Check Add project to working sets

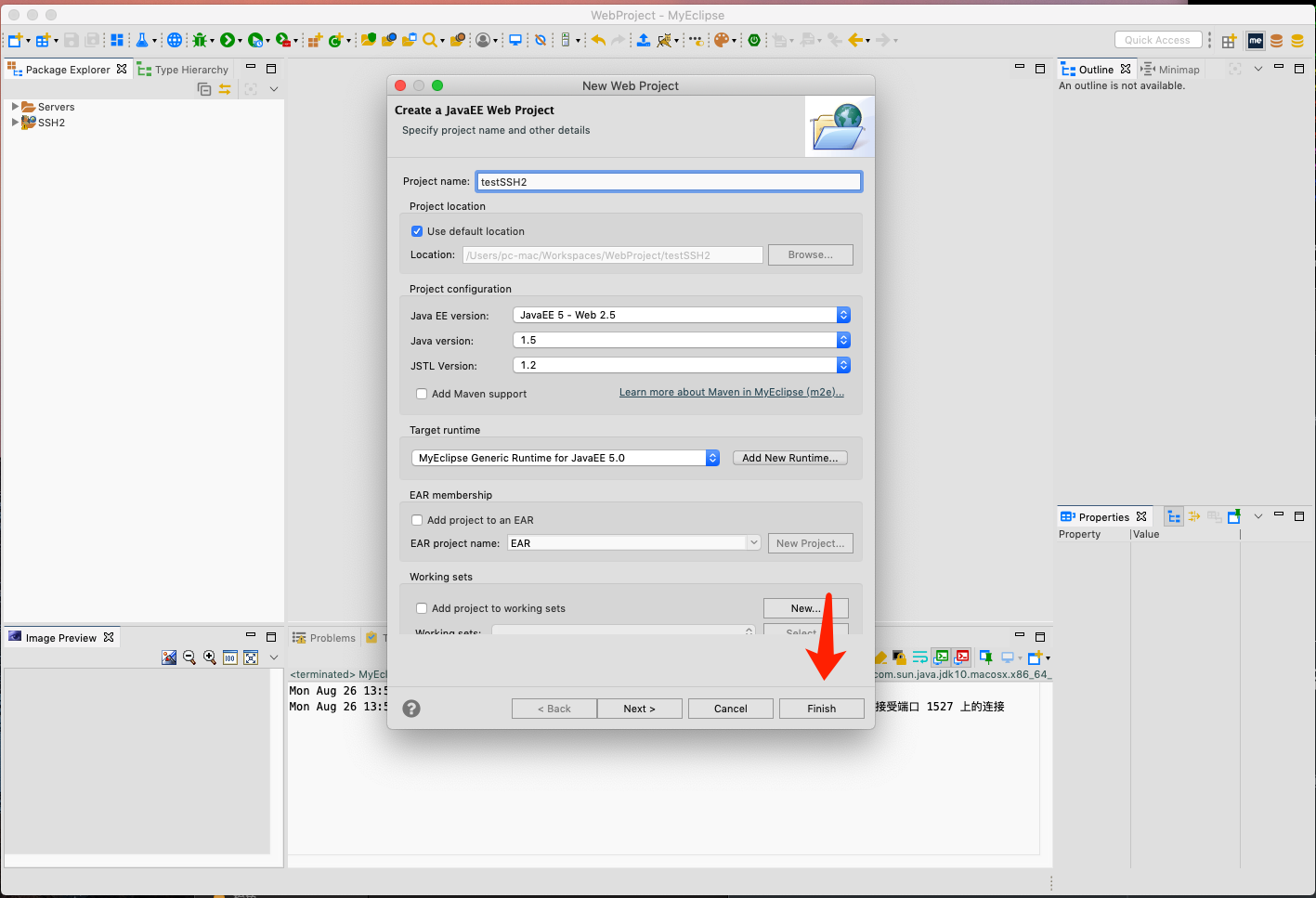point(422,608)
